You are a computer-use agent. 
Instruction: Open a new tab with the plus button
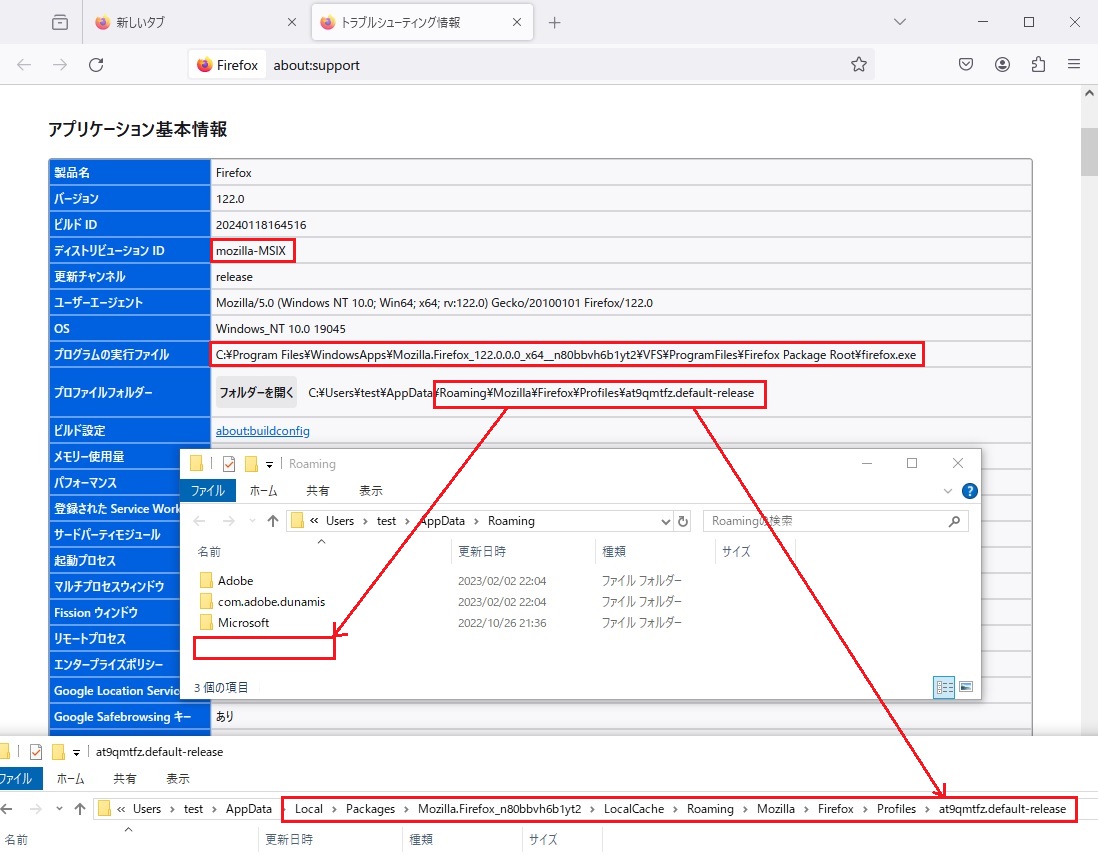point(555,23)
